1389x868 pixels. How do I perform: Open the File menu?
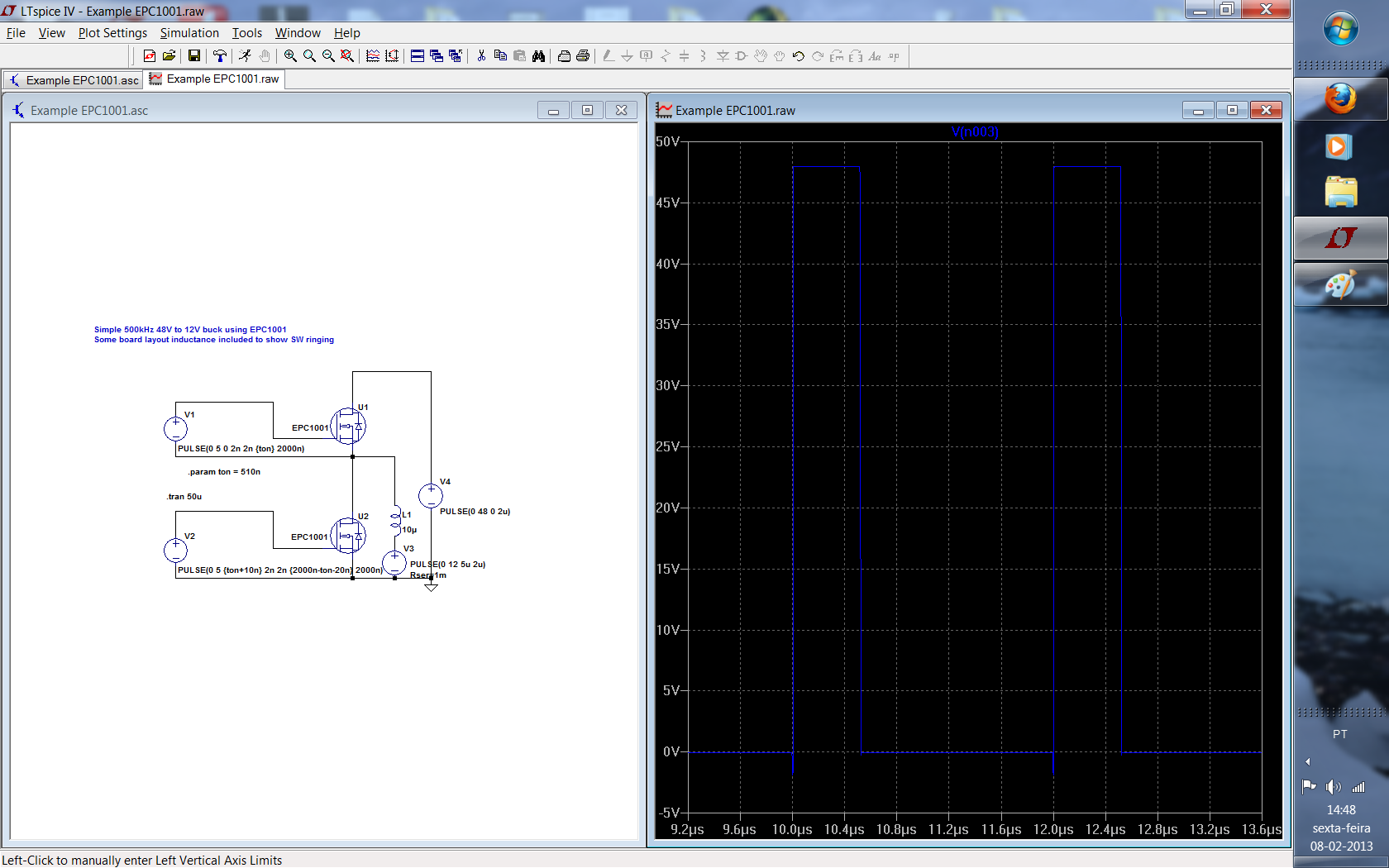tap(16, 33)
